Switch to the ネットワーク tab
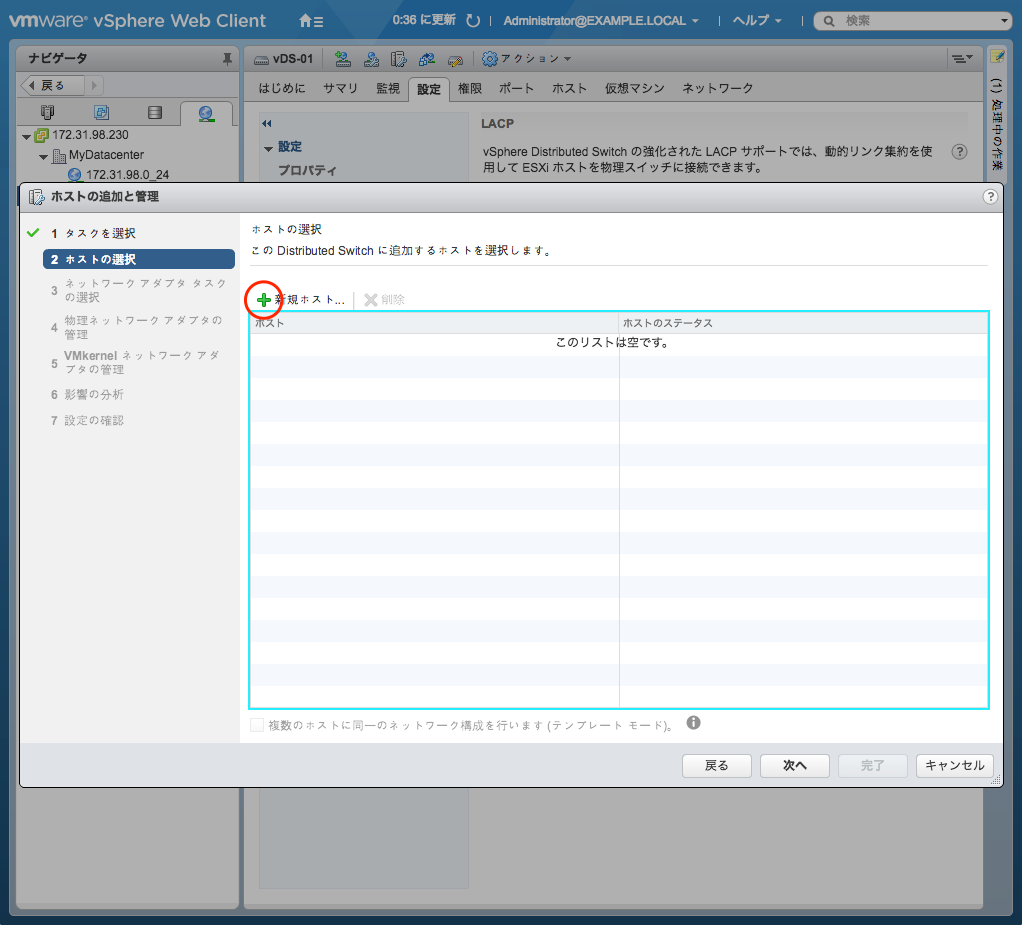Screen dimensions: 1022x925 [717, 88]
